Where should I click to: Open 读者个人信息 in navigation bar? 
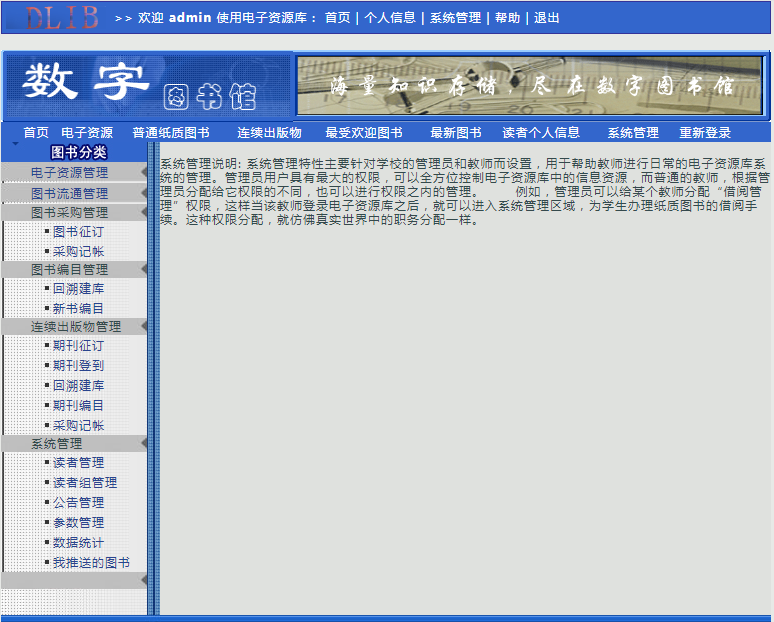[540, 132]
